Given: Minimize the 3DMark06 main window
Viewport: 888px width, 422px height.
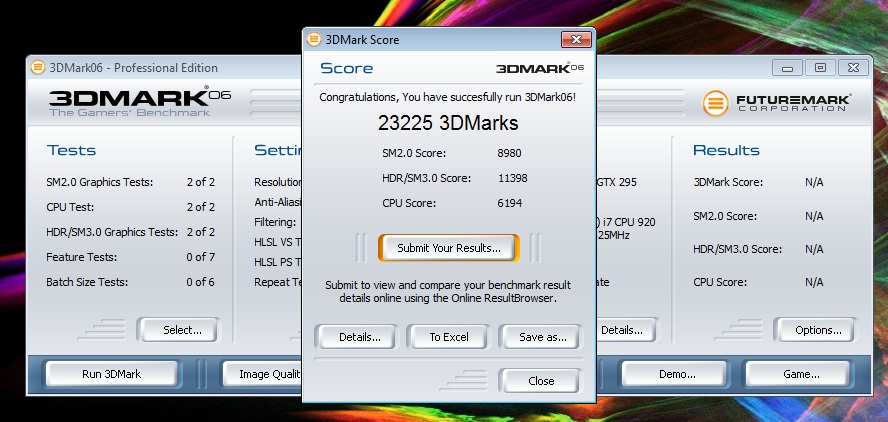Looking at the screenshot, I should 787,68.
